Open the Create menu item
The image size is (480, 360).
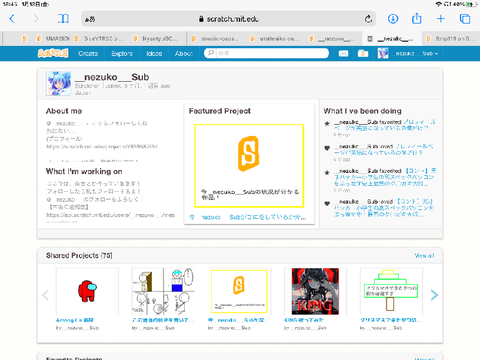click(x=88, y=53)
